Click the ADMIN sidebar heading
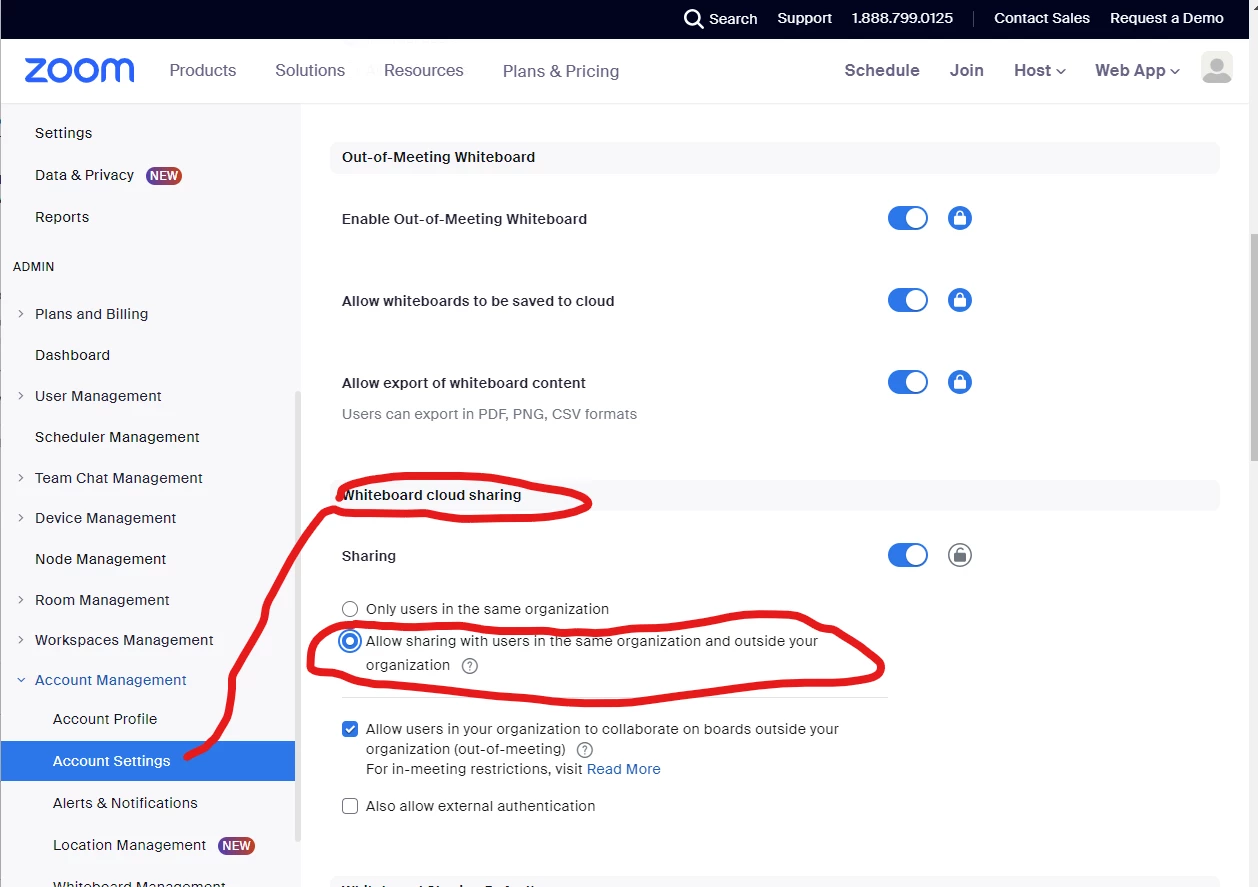Viewport: 1258px width, 887px height. tap(33, 267)
